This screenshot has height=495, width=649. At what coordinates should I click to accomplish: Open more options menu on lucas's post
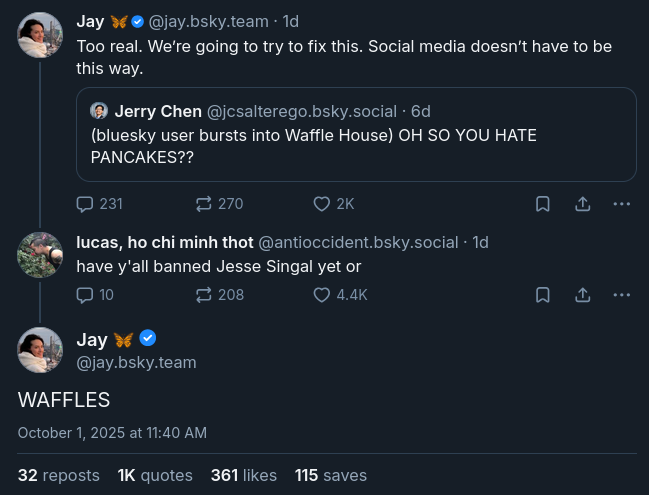[x=621, y=295]
